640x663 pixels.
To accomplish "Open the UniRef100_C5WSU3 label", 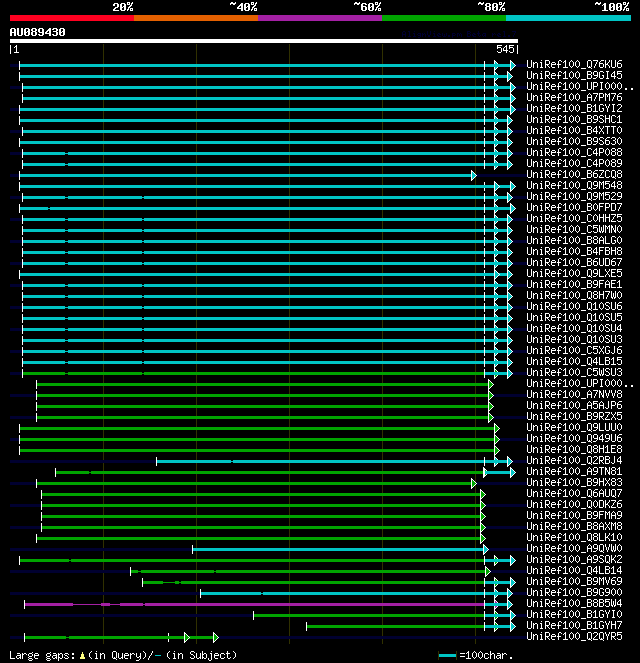I will 574,372.
